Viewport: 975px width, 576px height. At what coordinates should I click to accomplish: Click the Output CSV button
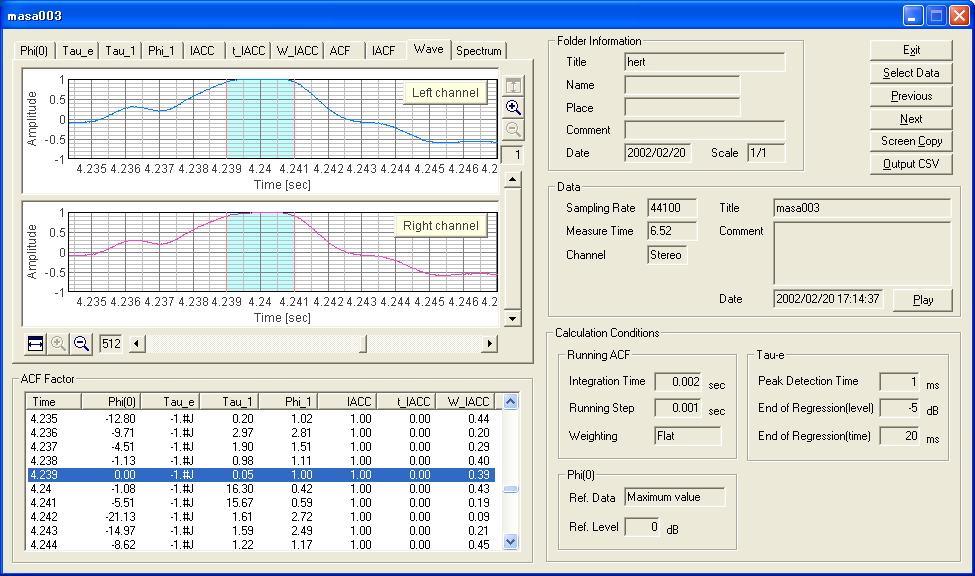(910, 164)
